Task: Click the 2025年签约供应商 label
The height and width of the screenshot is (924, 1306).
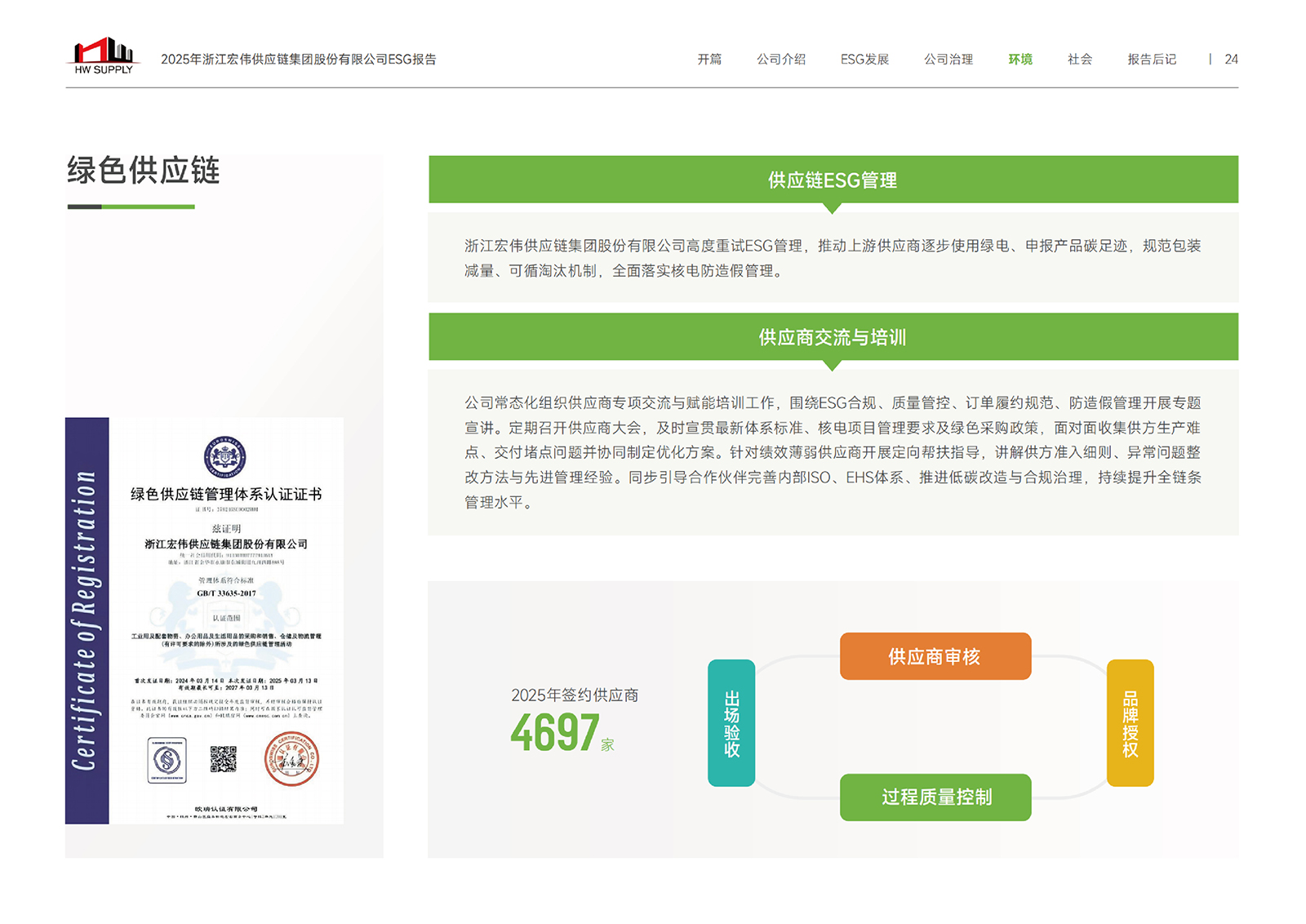Action: coord(575,695)
